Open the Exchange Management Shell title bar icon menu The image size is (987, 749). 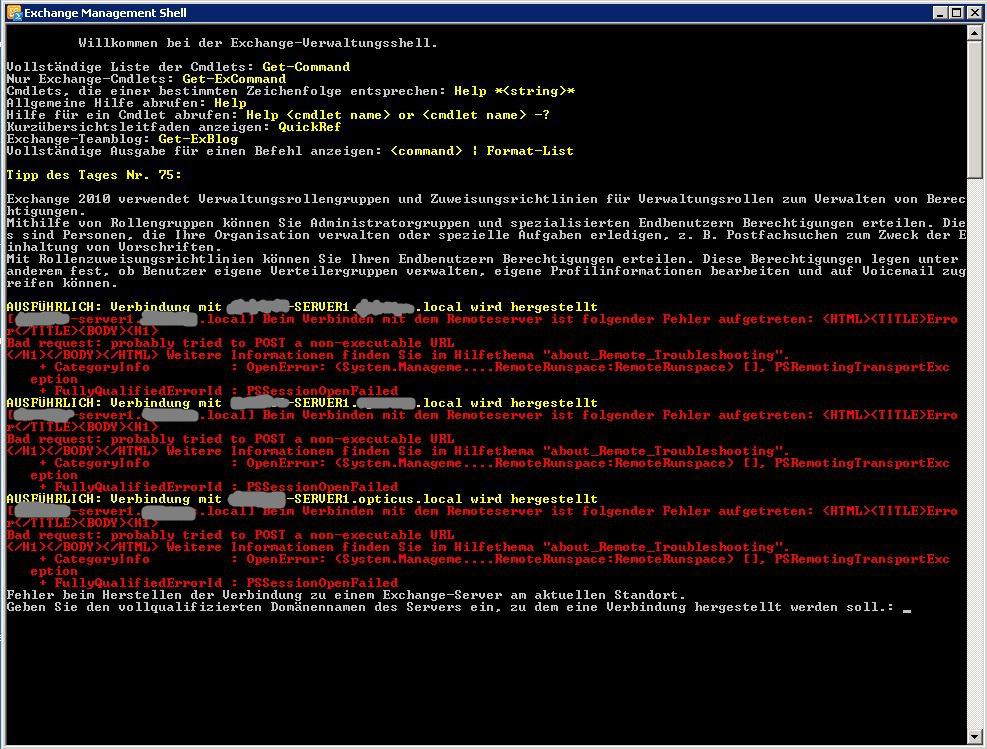(x=13, y=13)
